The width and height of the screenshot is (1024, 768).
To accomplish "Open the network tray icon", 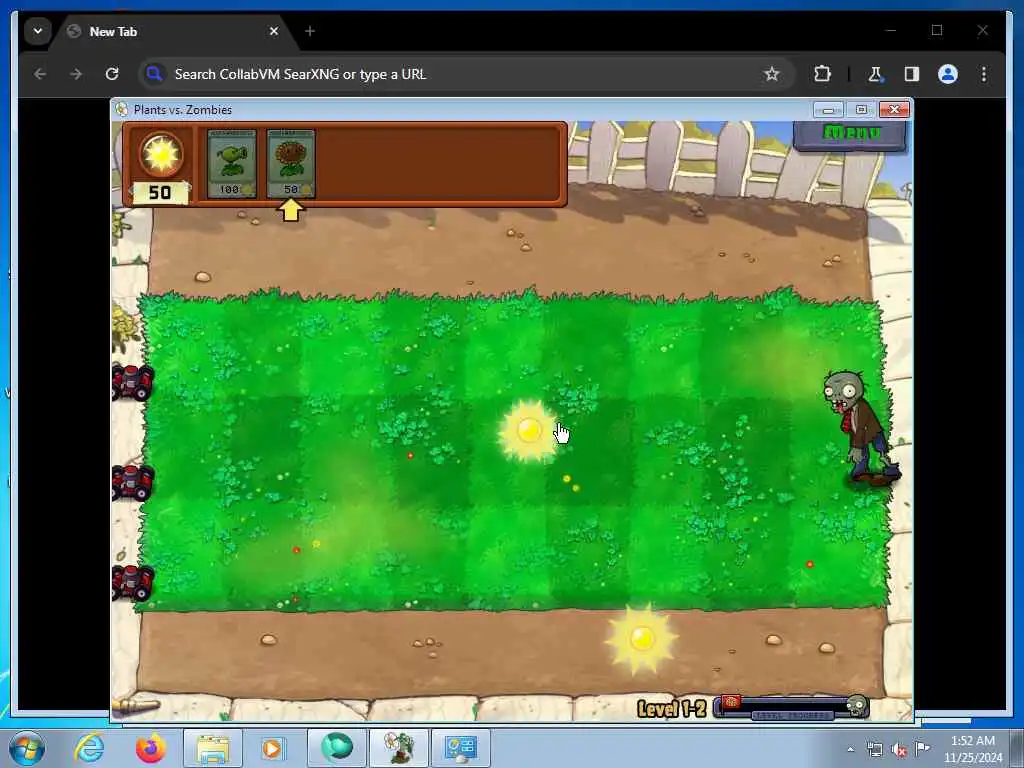I will pyautogui.click(x=874, y=750).
